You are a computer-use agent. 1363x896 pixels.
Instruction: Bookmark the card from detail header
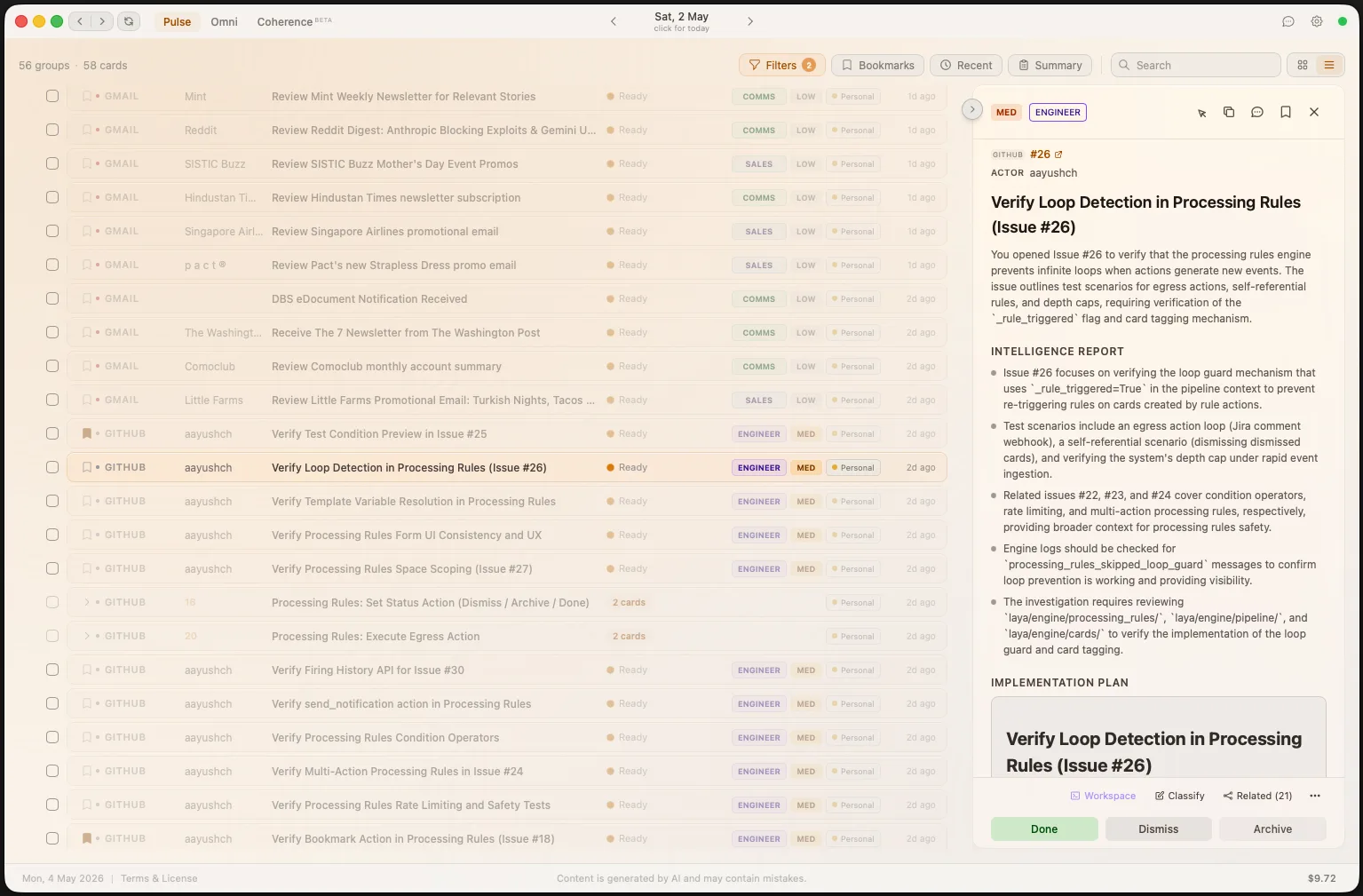point(1286,112)
